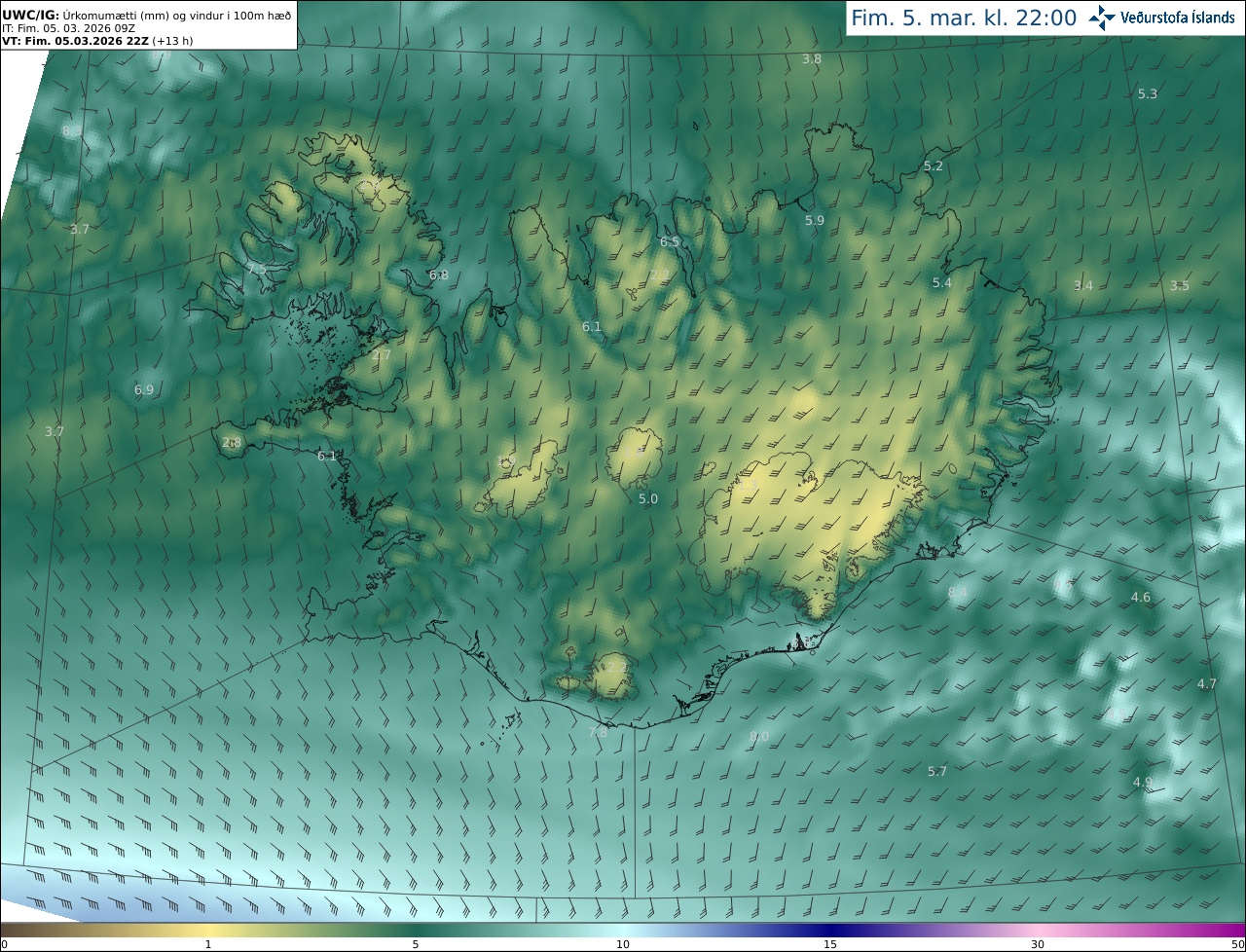Click the 7.8 value label on the map
Viewport: 1246px width, 952px height.
point(598,733)
